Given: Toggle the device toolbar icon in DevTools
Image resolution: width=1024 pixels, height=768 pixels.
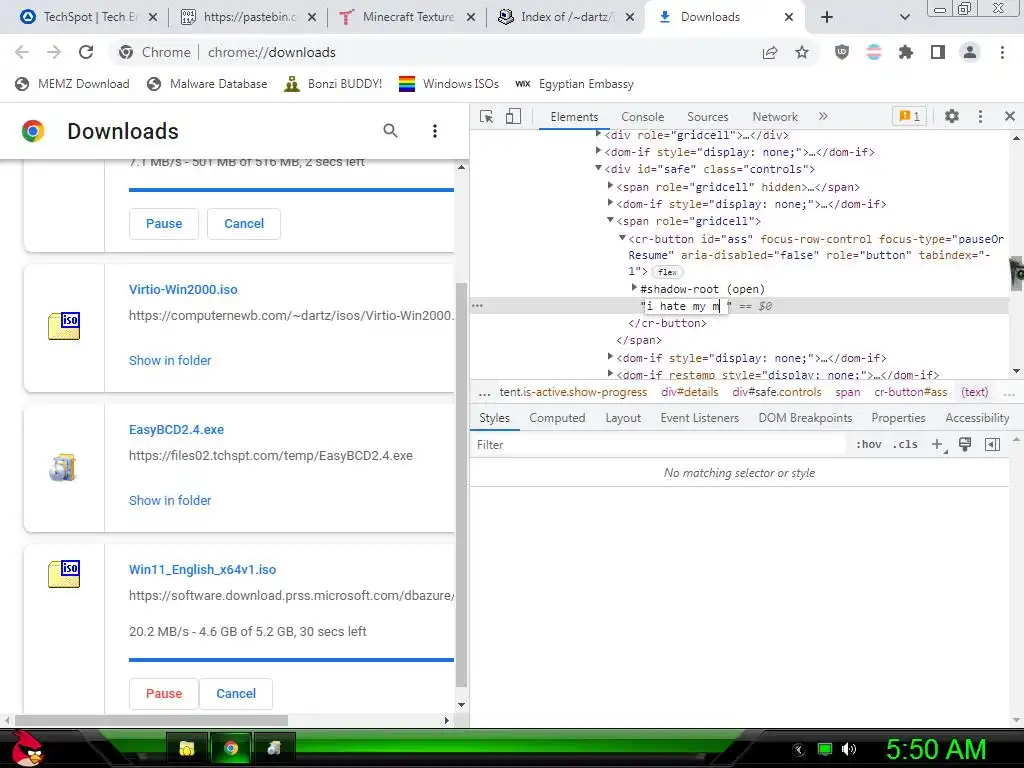Looking at the screenshot, I should [x=513, y=116].
